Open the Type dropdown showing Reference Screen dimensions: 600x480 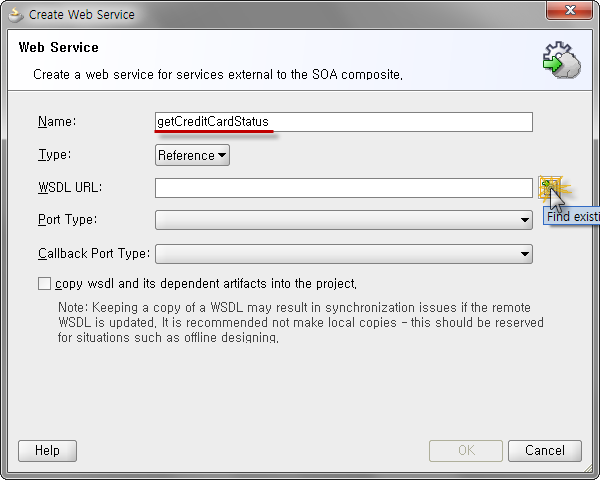[x=192, y=155]
